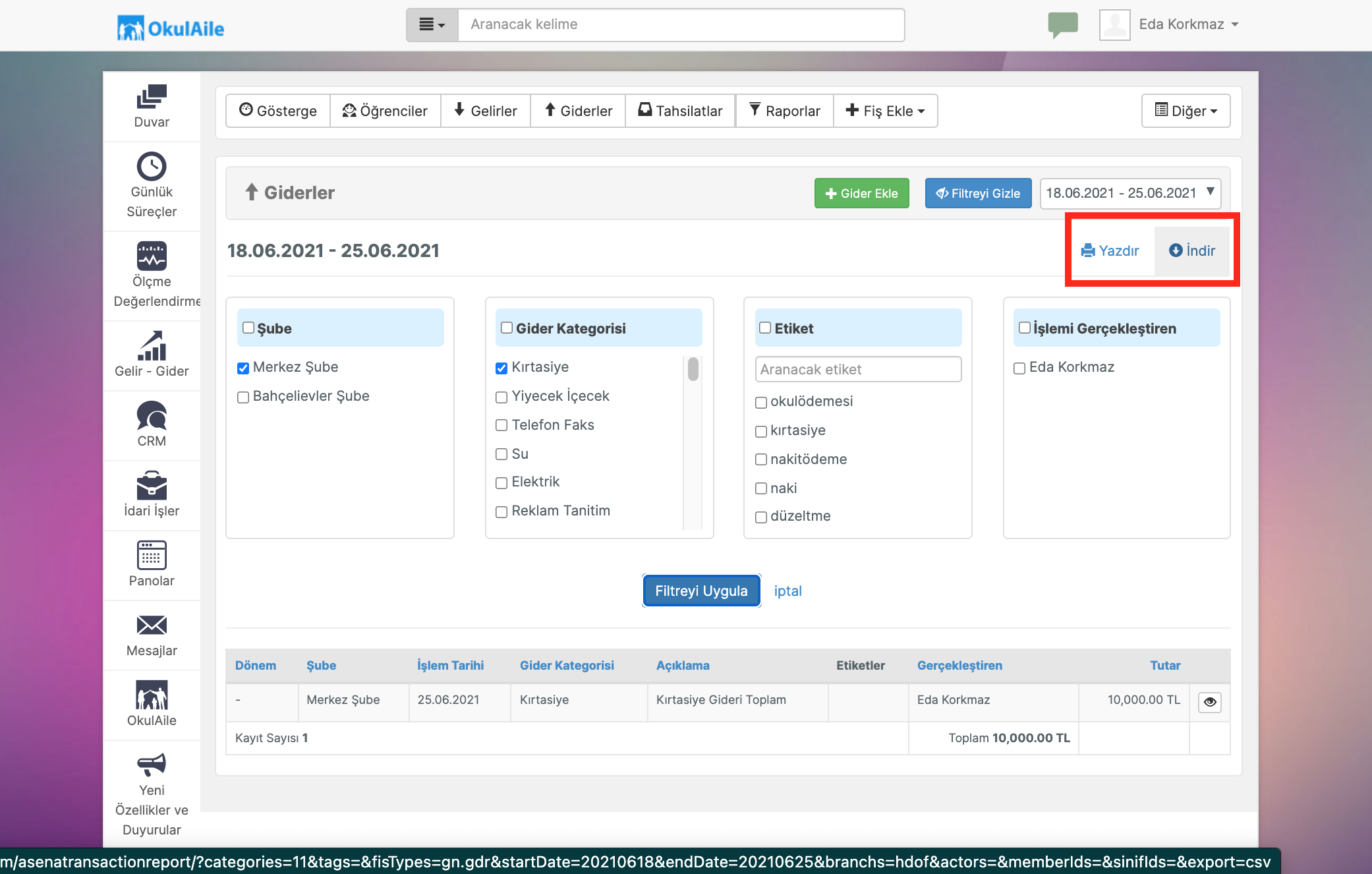Open the search category list dropdown
1372x874 pixels.
(x=432, y=25)
